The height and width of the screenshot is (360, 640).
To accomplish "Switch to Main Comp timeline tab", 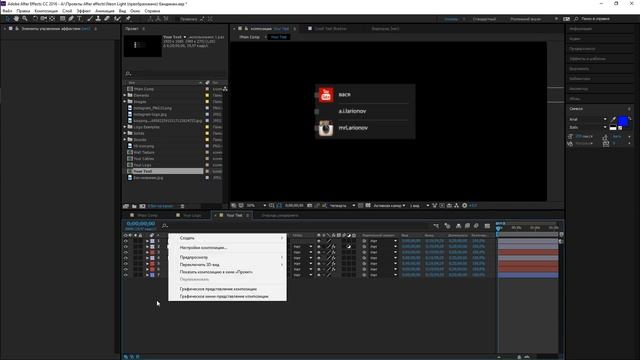I will pos(147,215).
